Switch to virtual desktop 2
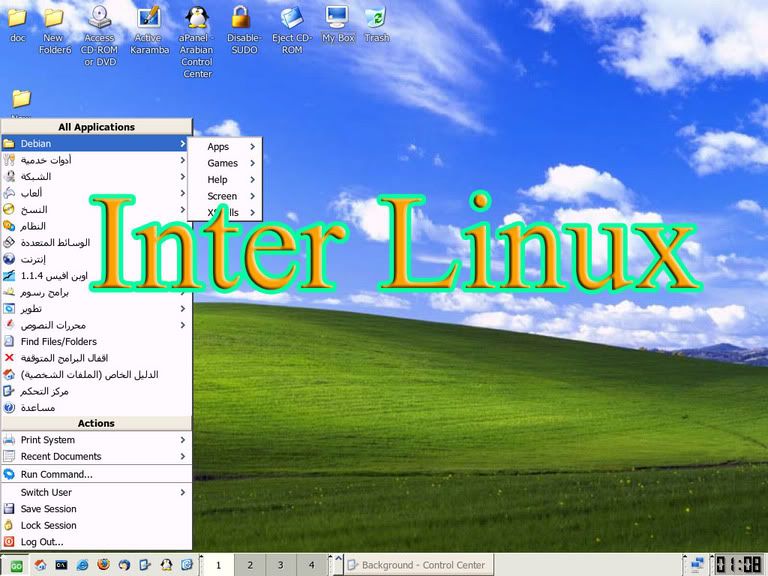 click(249, 565)
